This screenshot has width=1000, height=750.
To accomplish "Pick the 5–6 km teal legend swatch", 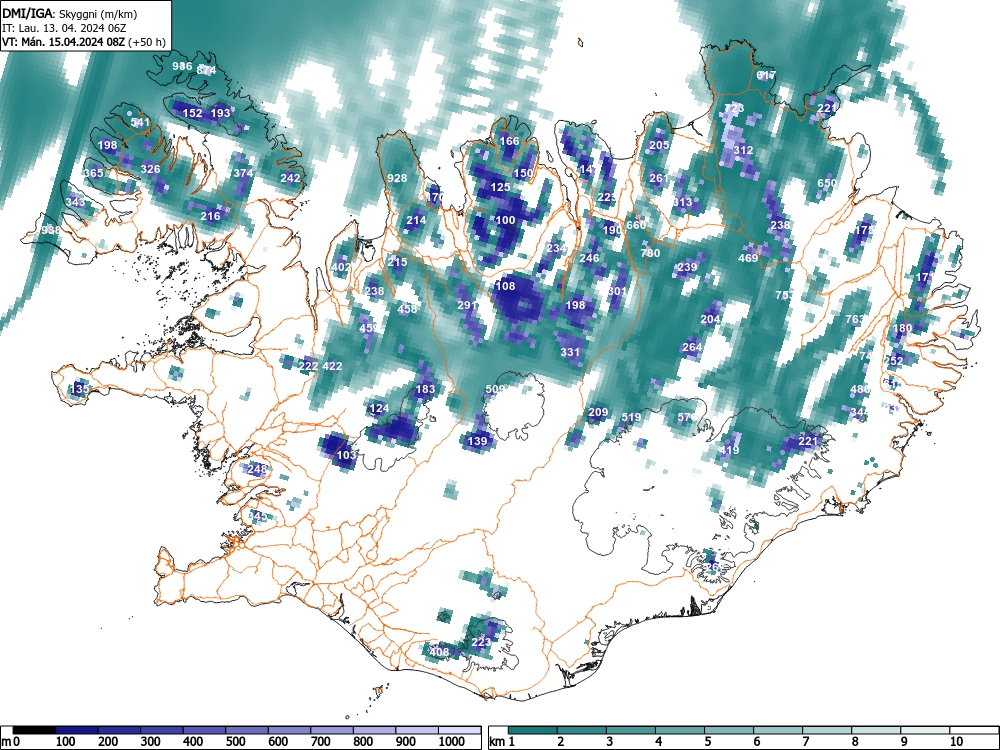I will click(729, 730).
